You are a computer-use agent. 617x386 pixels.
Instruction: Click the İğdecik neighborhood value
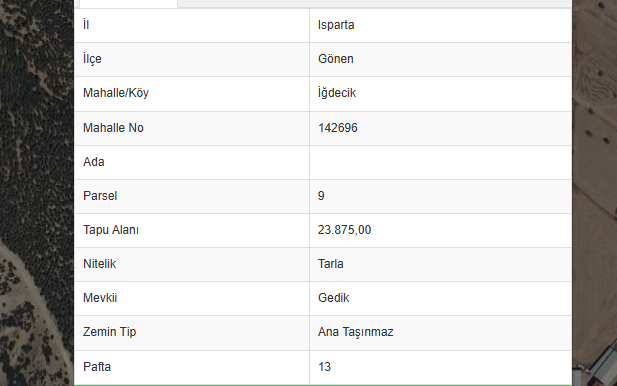[337, 93]
